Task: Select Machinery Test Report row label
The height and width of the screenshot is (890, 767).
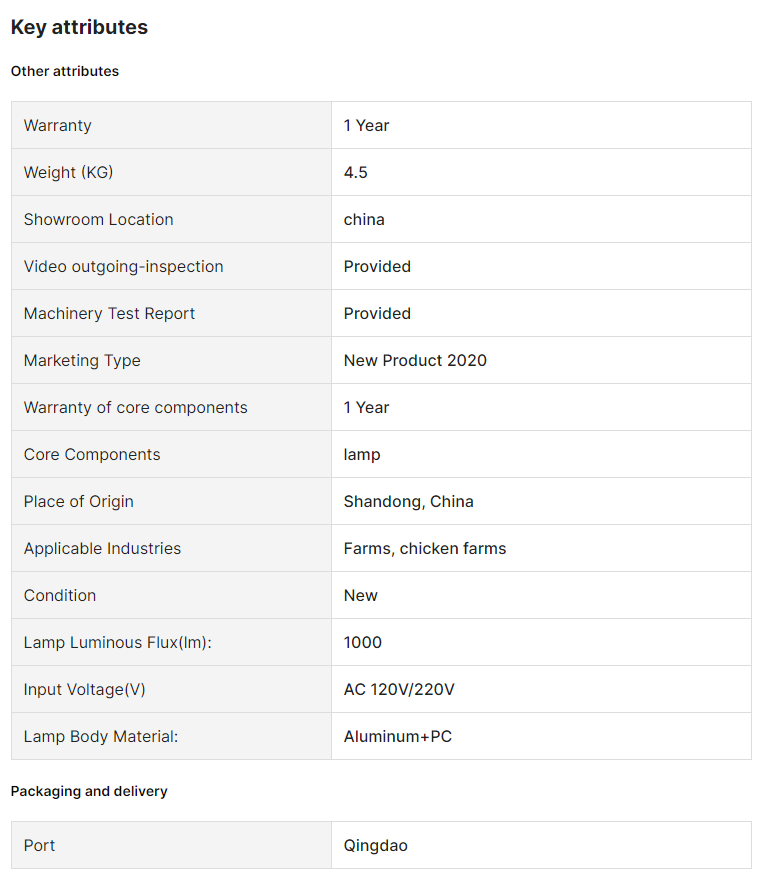Action: click(x=109, y=313)
